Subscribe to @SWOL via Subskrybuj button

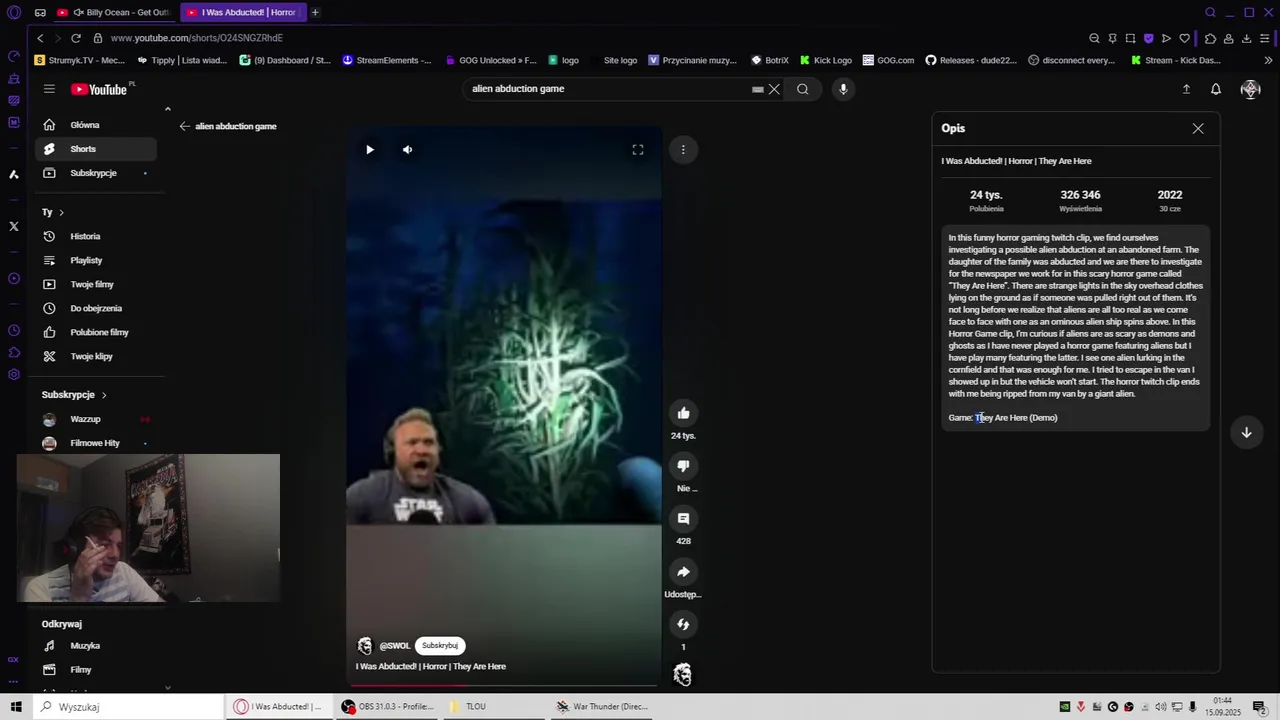pos(440,646)
